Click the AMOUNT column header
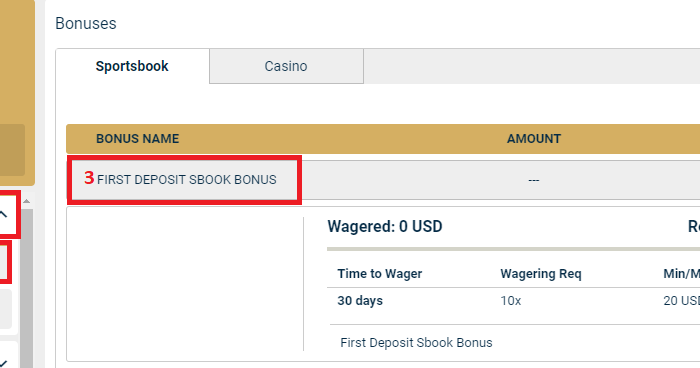 534,139
